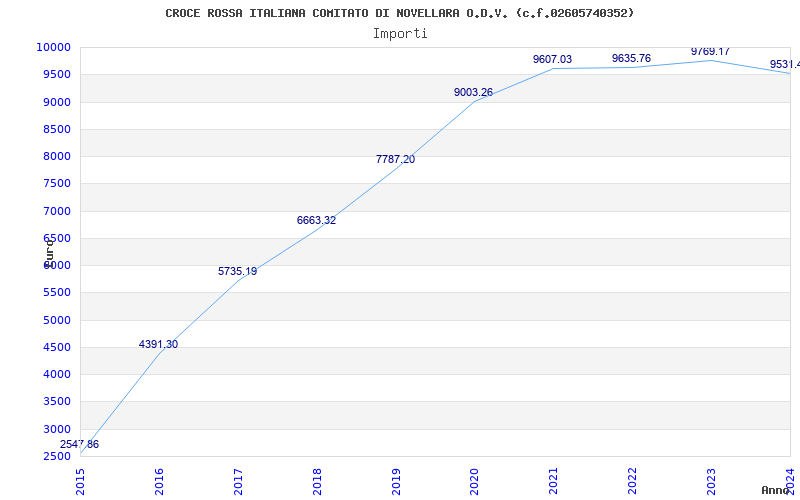
Task: Click the 2015 x-axis year label
Action: point(80,482)
